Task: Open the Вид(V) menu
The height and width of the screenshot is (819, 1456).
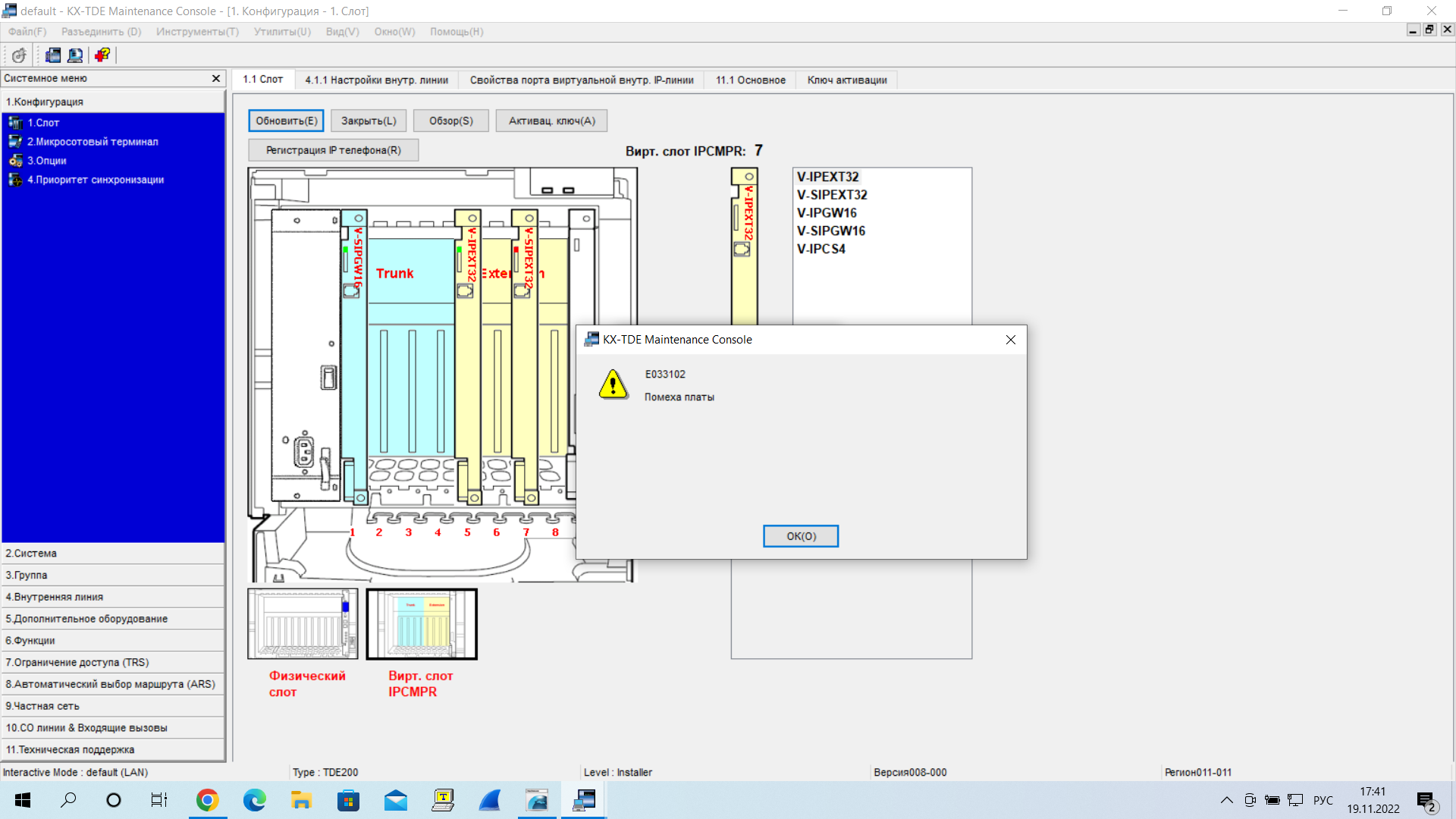Action: click(x=342, y=32)
